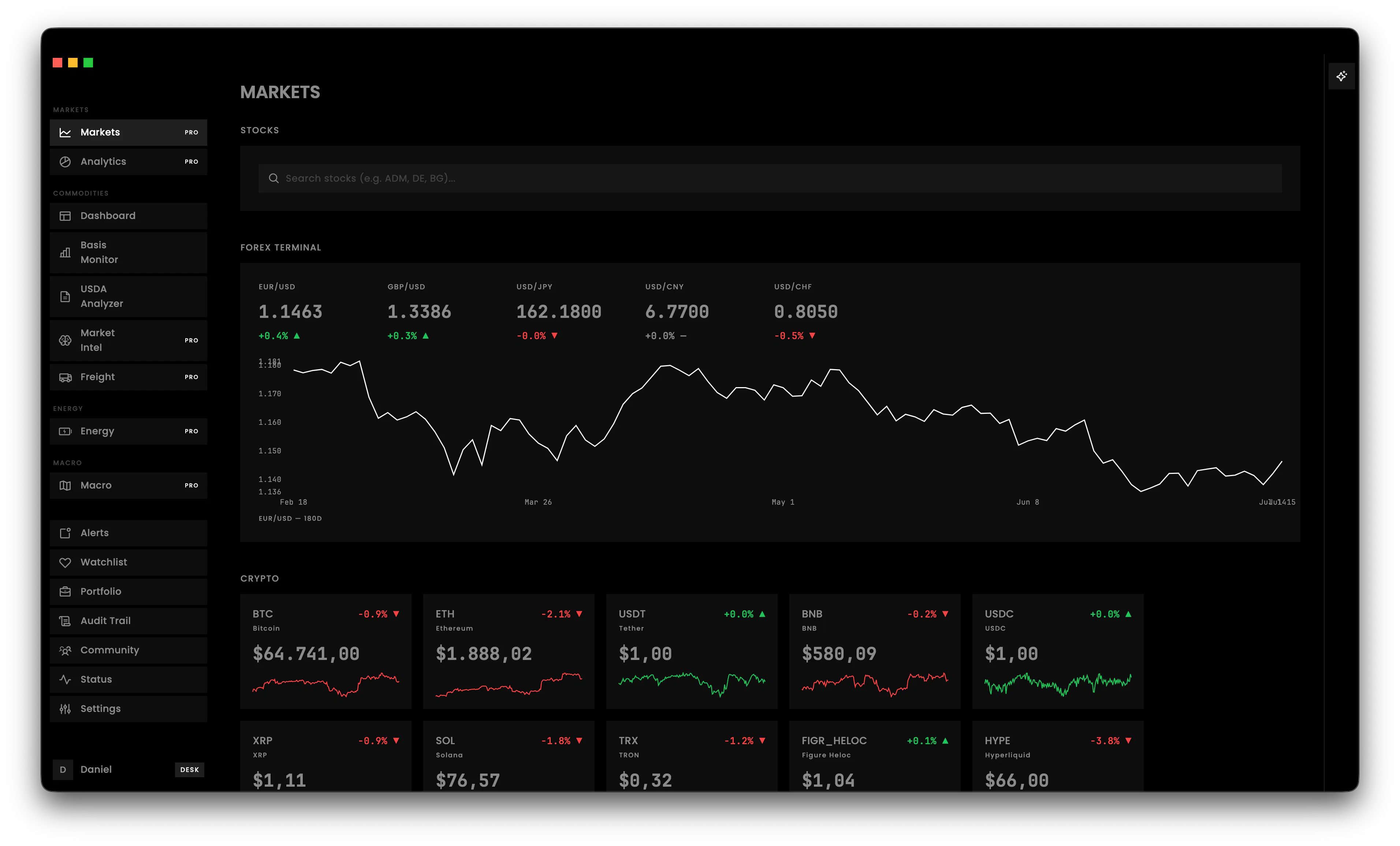This screenshot has height=846, width=1400.
Task: Select the USD/CNY forex pair
Action: [677, 311]
